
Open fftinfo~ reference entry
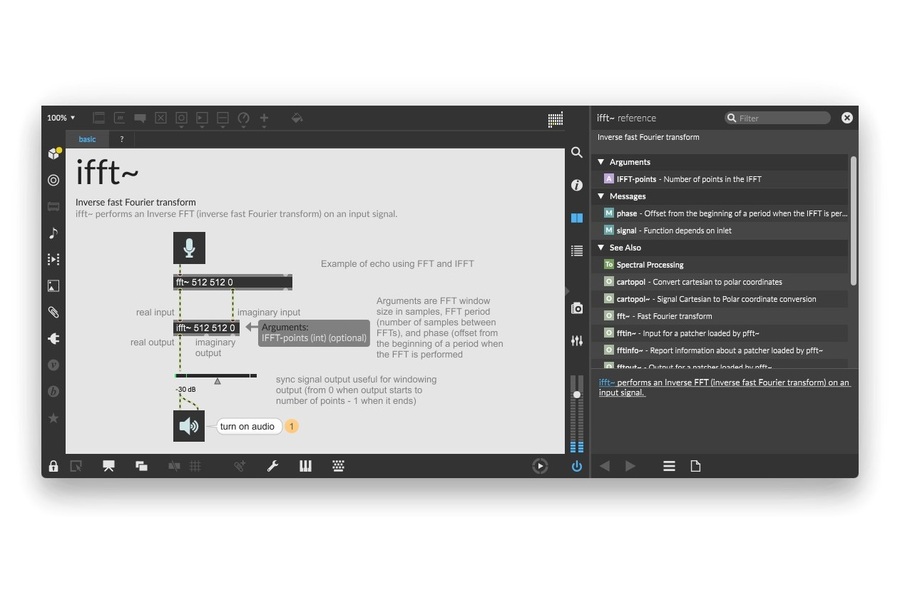pos(721,350)
